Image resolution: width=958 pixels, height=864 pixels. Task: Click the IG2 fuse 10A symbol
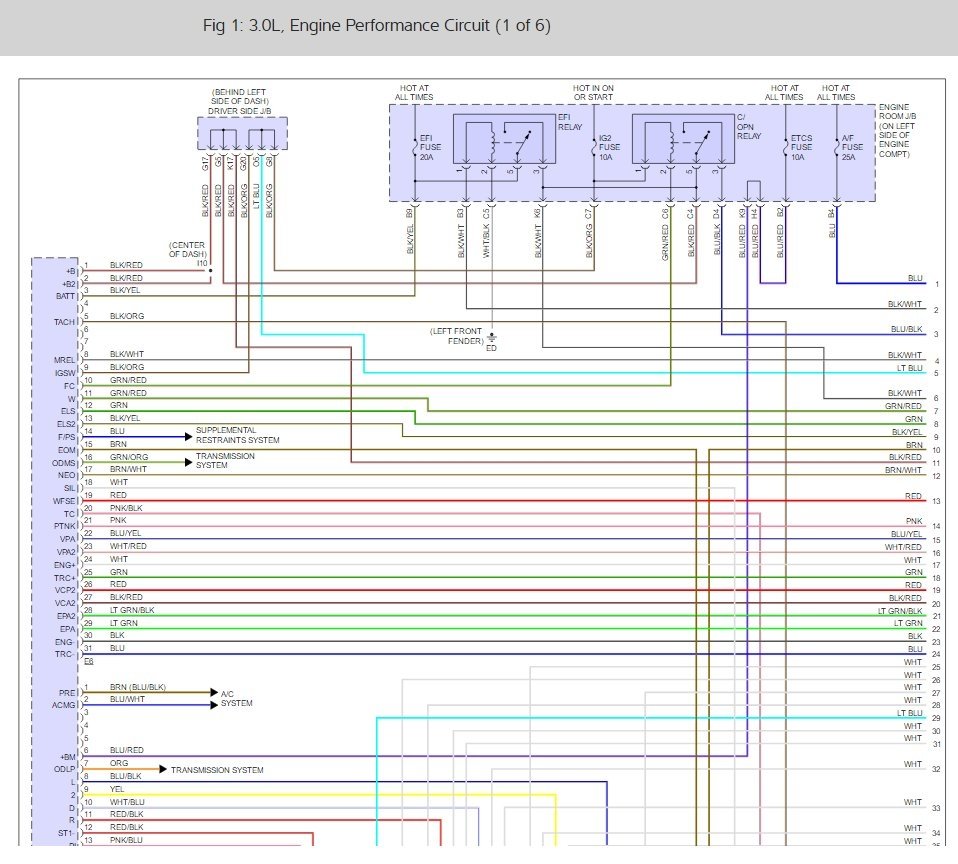[x=592, y=148]
